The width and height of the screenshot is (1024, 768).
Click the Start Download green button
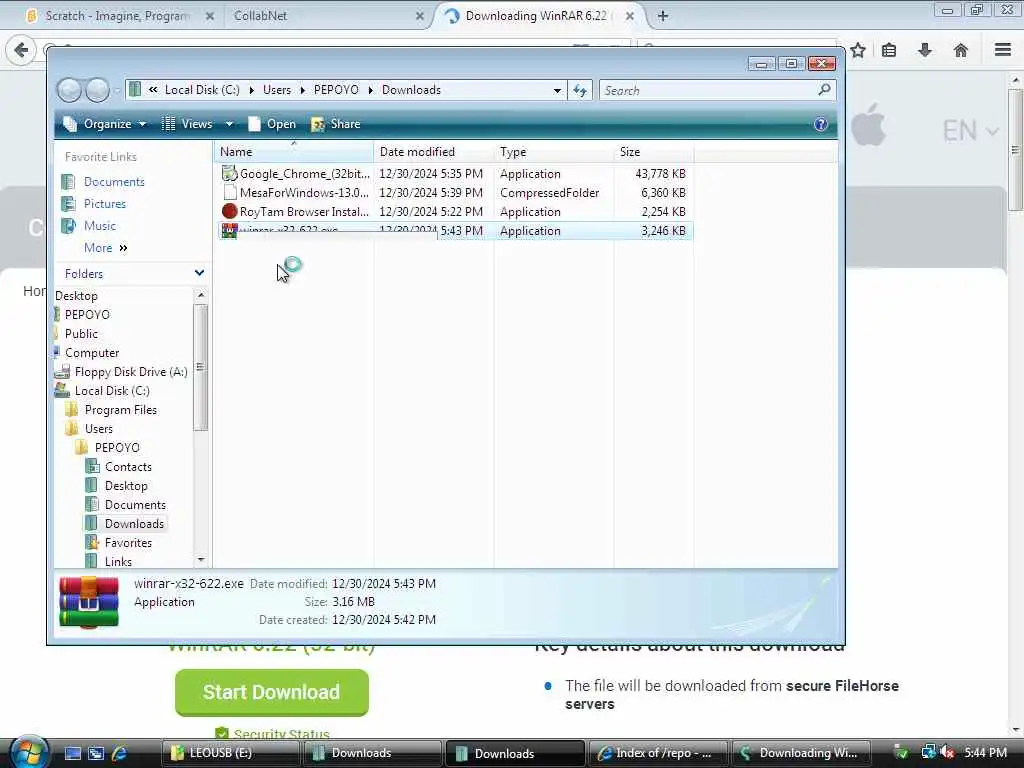click(x=272, y=692)
